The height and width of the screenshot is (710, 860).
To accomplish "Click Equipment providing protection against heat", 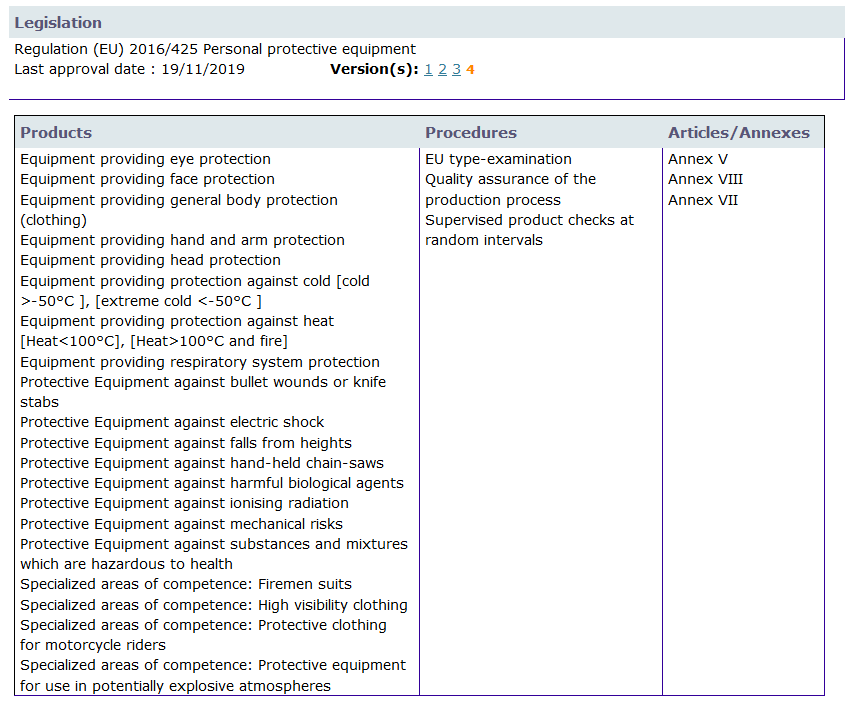I will pos(177,331).
